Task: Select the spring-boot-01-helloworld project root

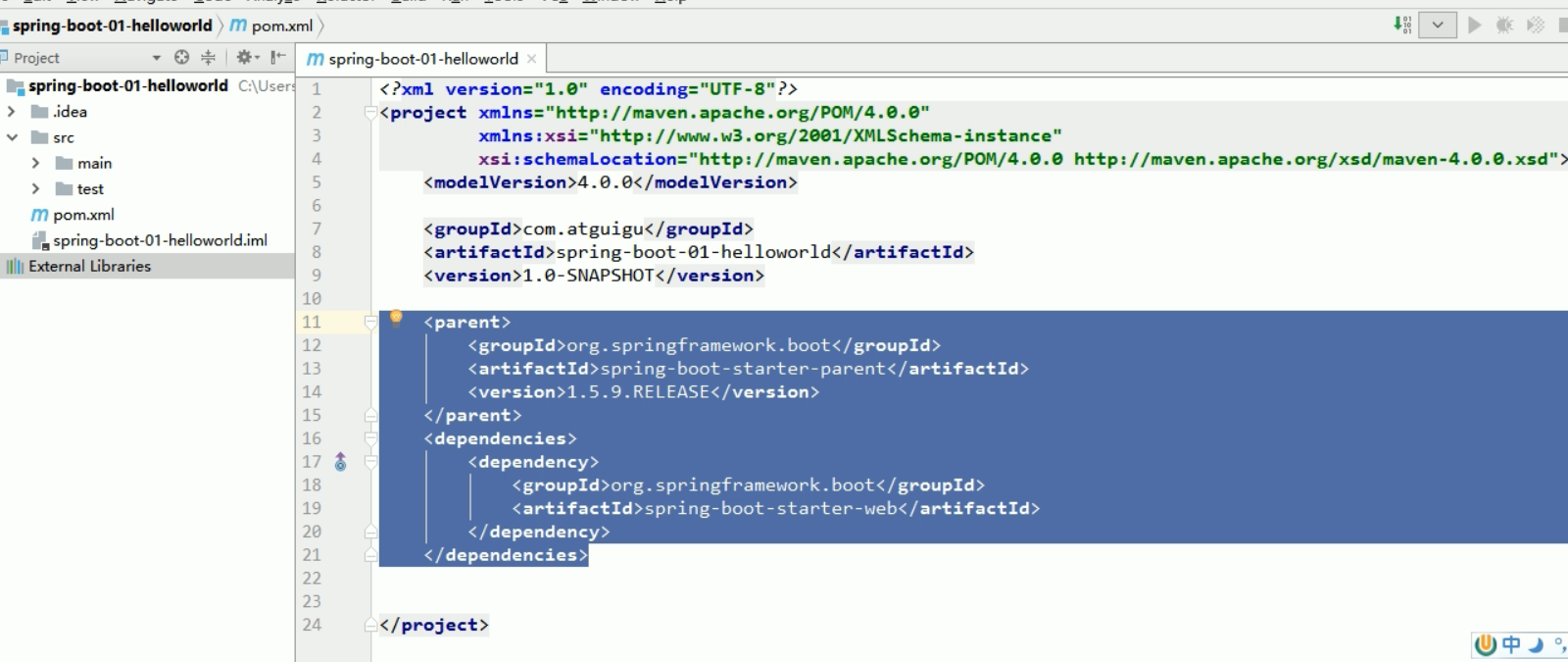Action: pyautogui.click(x=147, y=85)
